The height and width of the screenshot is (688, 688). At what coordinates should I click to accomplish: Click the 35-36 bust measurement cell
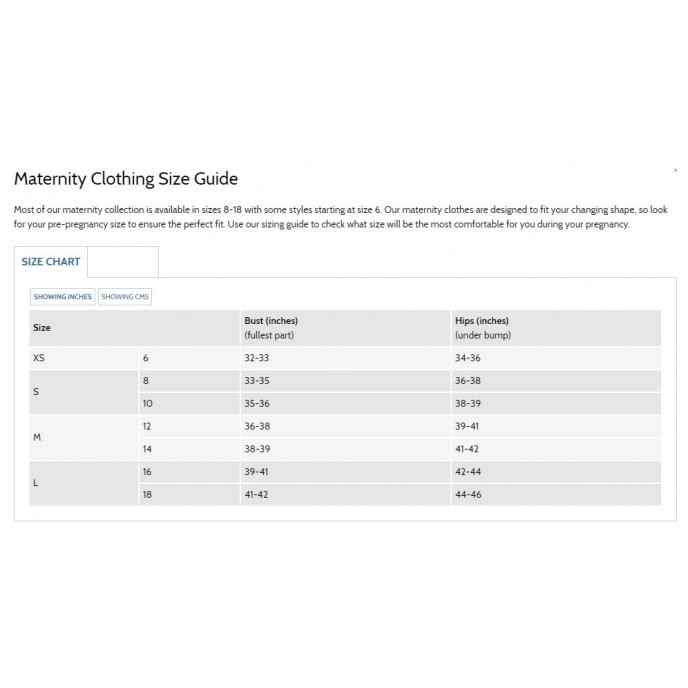(345, 404)
